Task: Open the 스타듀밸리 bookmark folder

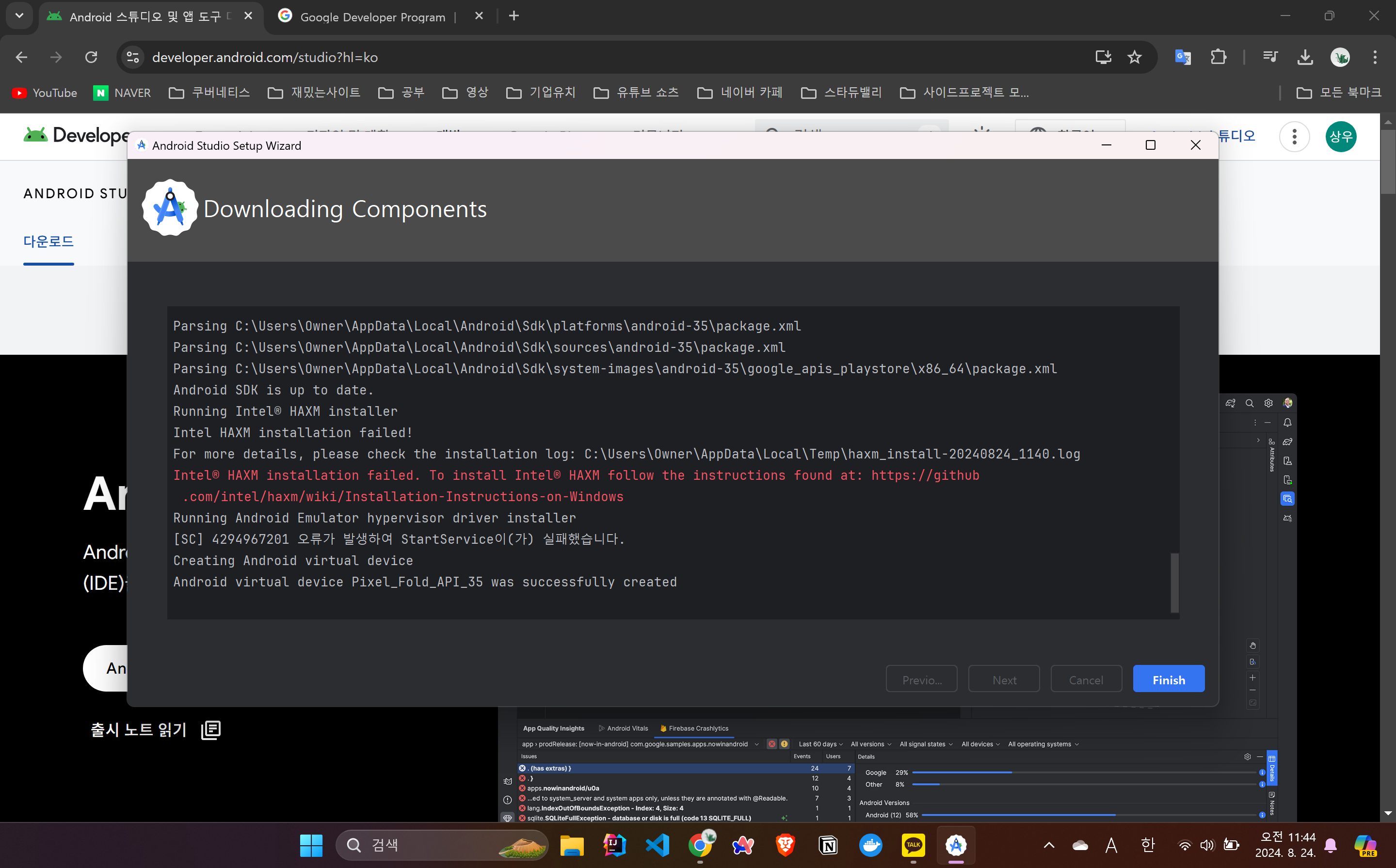Action: 842,93
